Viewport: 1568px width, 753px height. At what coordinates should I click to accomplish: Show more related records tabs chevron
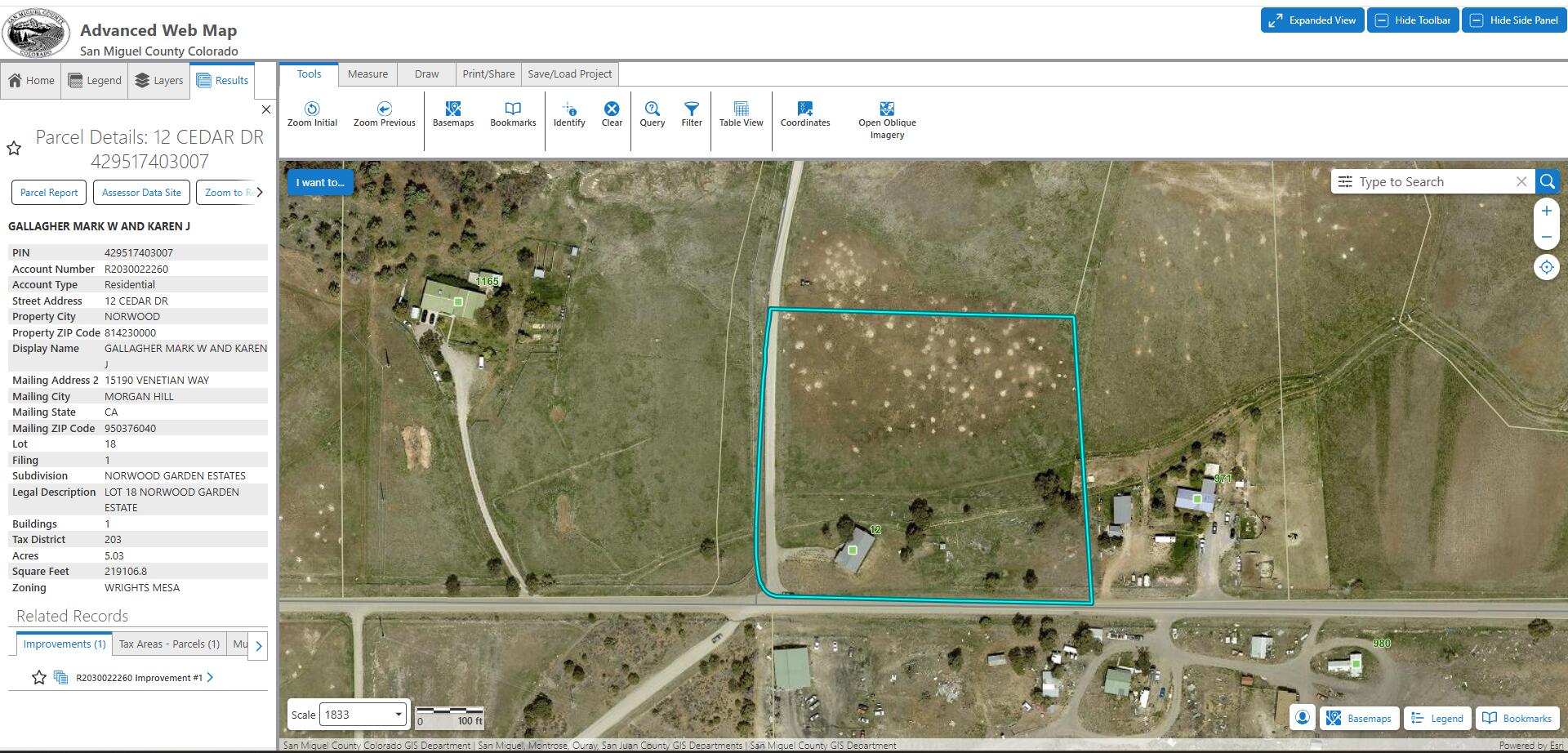point(258,646)
